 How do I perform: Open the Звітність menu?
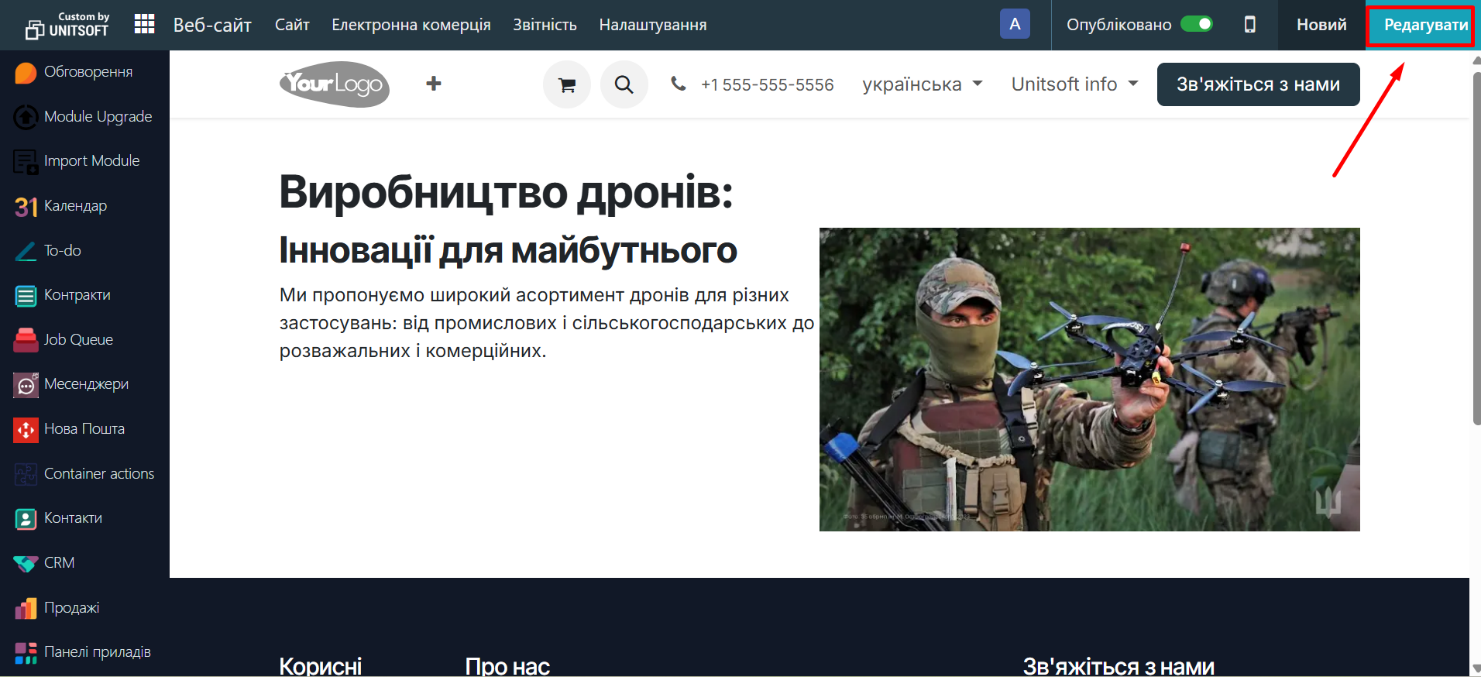coord(544,25)
